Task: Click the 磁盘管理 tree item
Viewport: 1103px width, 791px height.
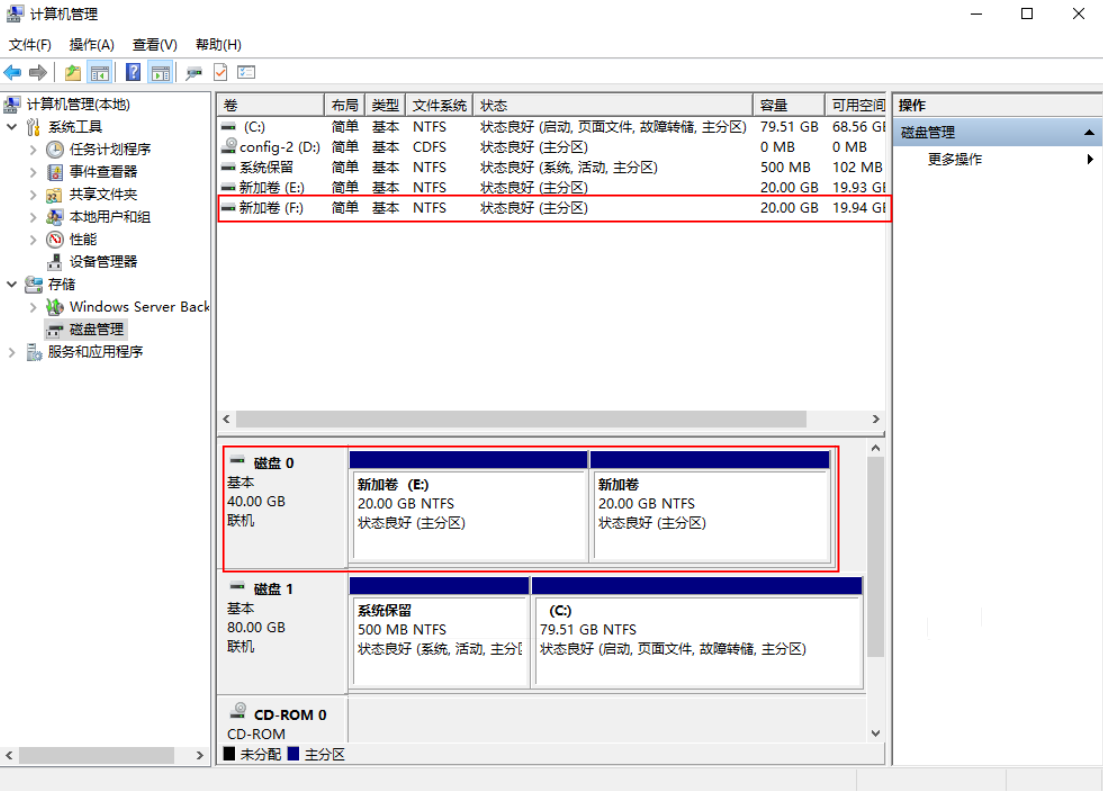Action: [97, 329]
